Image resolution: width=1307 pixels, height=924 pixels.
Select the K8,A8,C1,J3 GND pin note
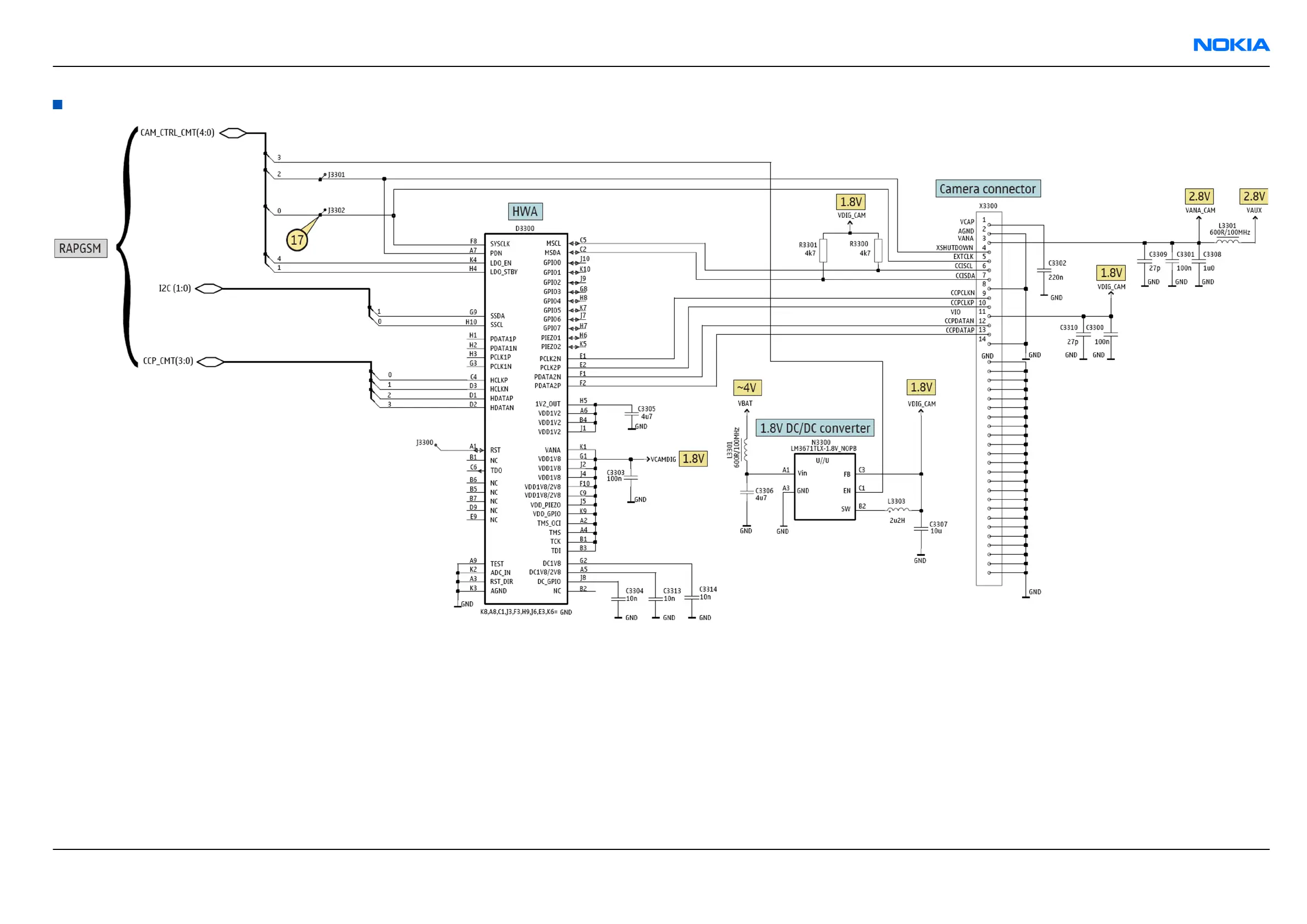pos(526,612)
